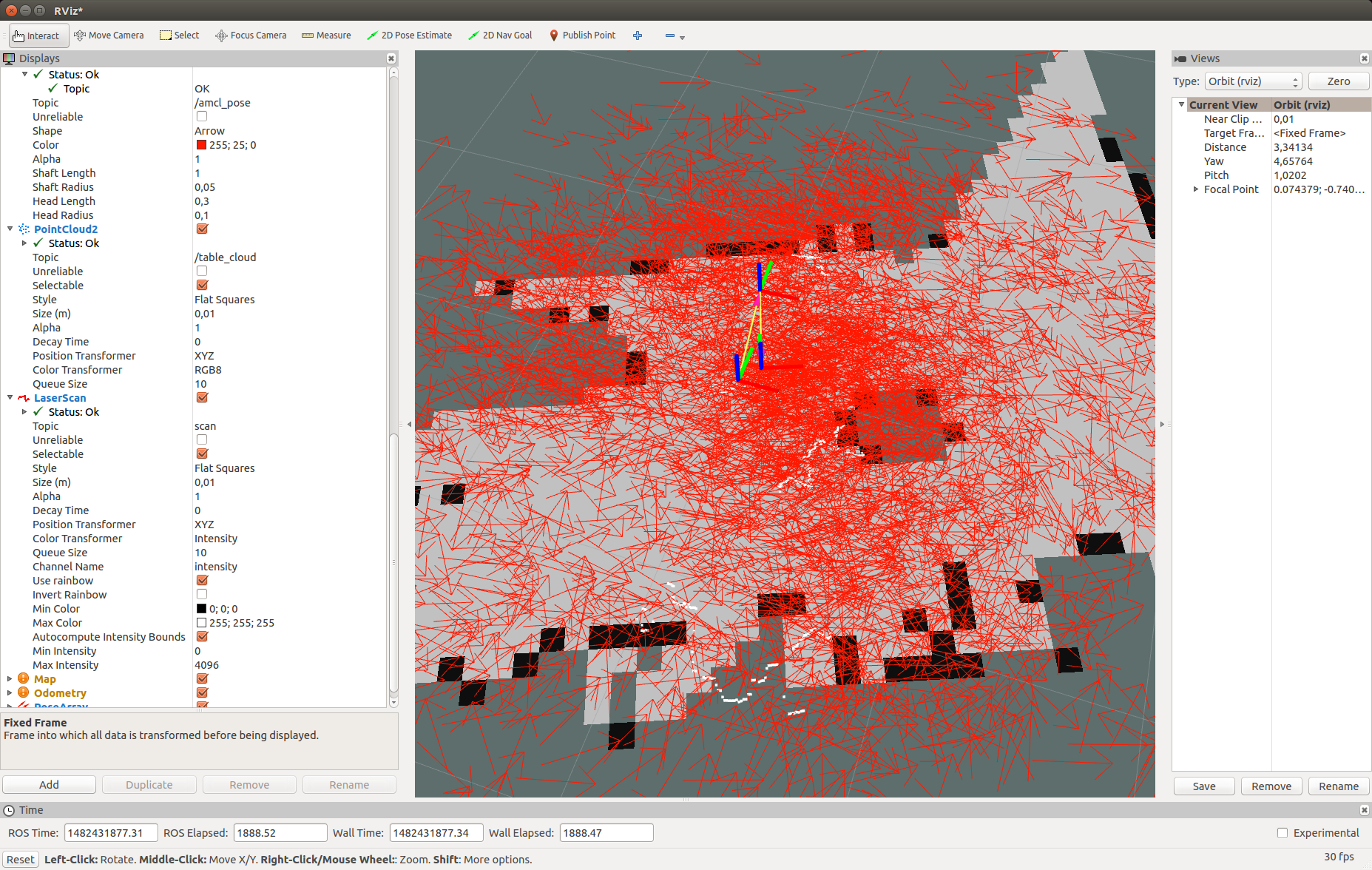Image resolution: width=1372 pixels, height=870 pixels.
Task: Expand Status: Ok under LaserScan
Action: 24,412
